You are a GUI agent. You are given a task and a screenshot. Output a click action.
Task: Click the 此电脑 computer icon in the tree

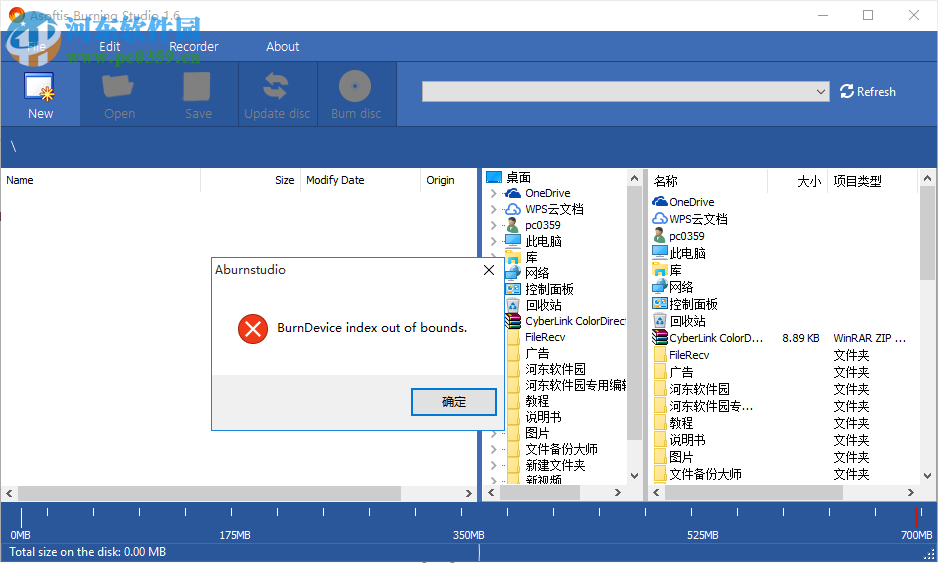coord(513,241)
